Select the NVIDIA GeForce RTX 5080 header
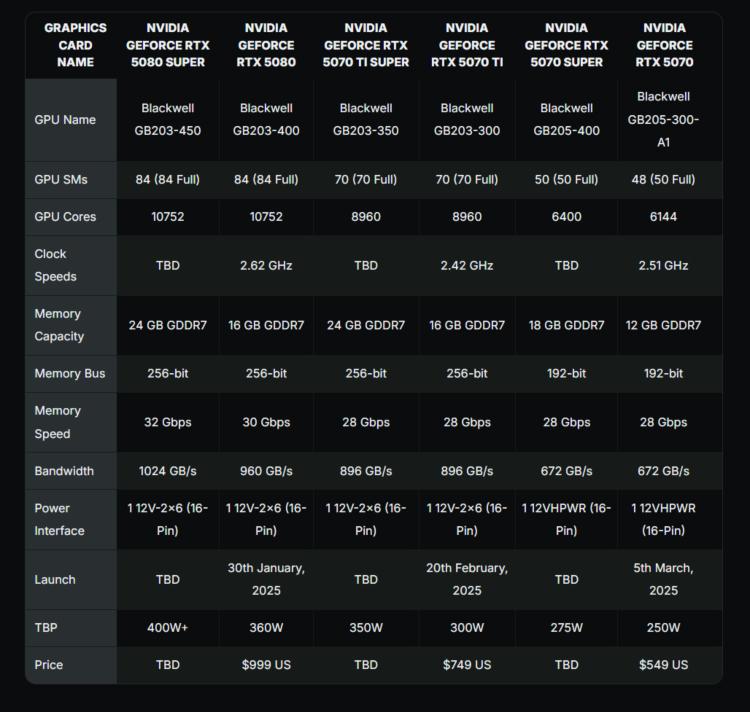This screenshot has height=712, width=750. click(266, 45)
